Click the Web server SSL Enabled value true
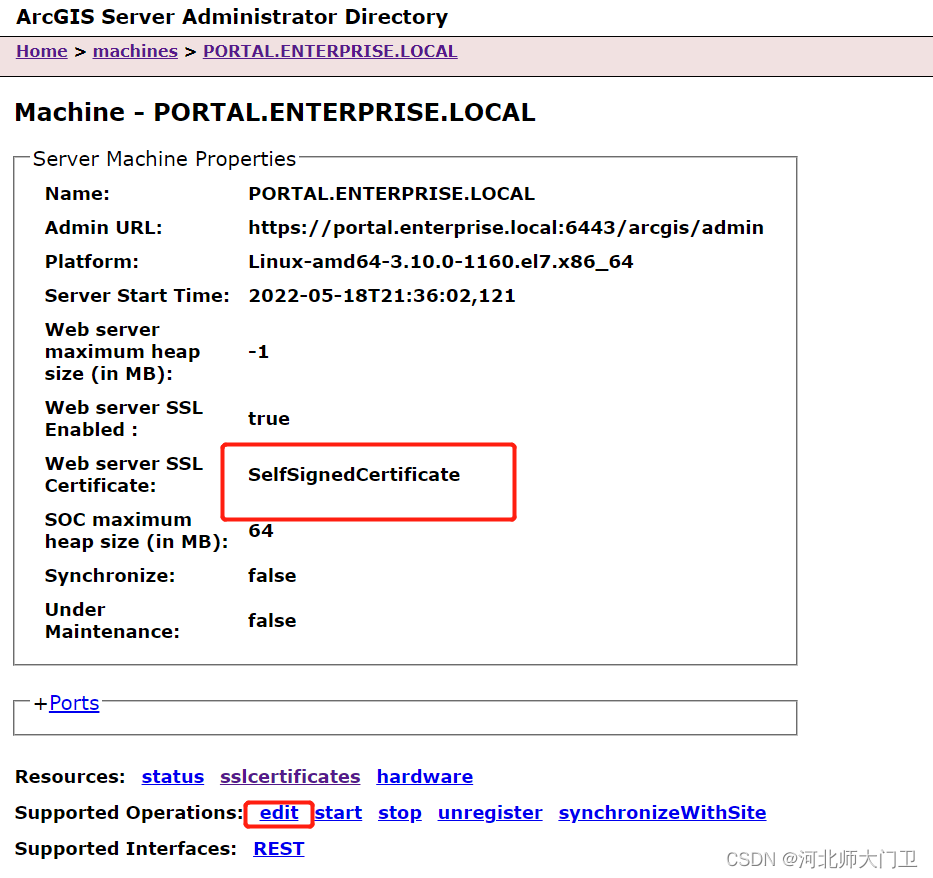 (269, 419)
